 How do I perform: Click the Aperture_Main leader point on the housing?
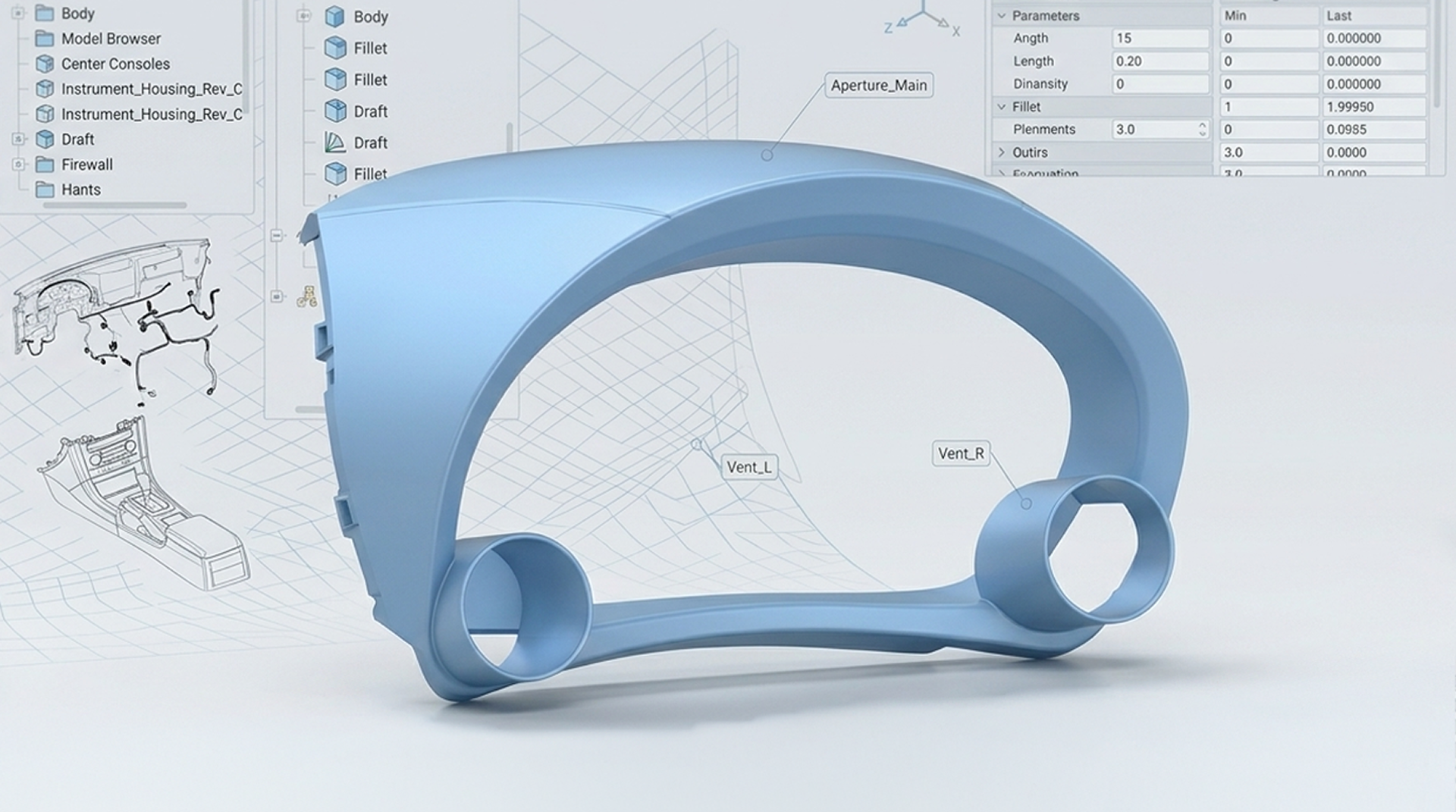point(767,155)
